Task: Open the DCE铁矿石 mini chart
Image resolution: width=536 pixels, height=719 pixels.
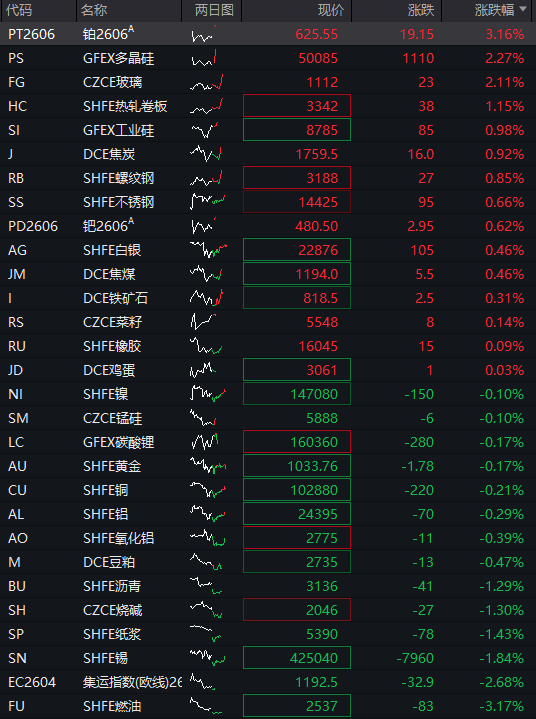Action: point(206,298)
